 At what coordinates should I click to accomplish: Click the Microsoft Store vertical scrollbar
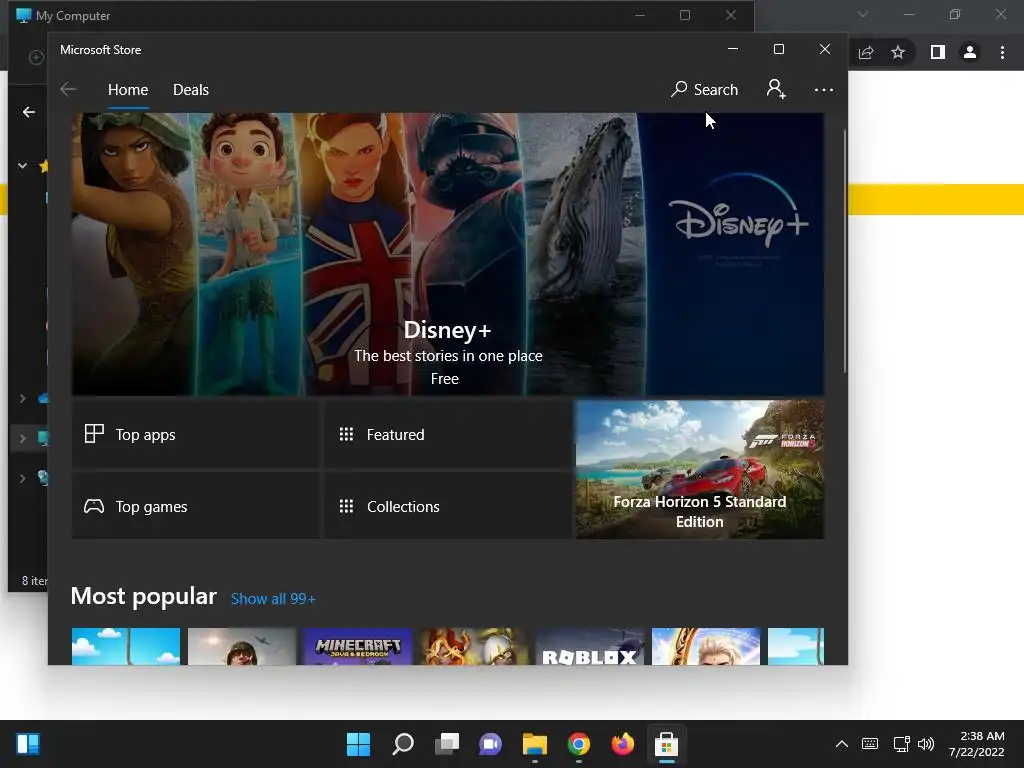click(844, 251)
